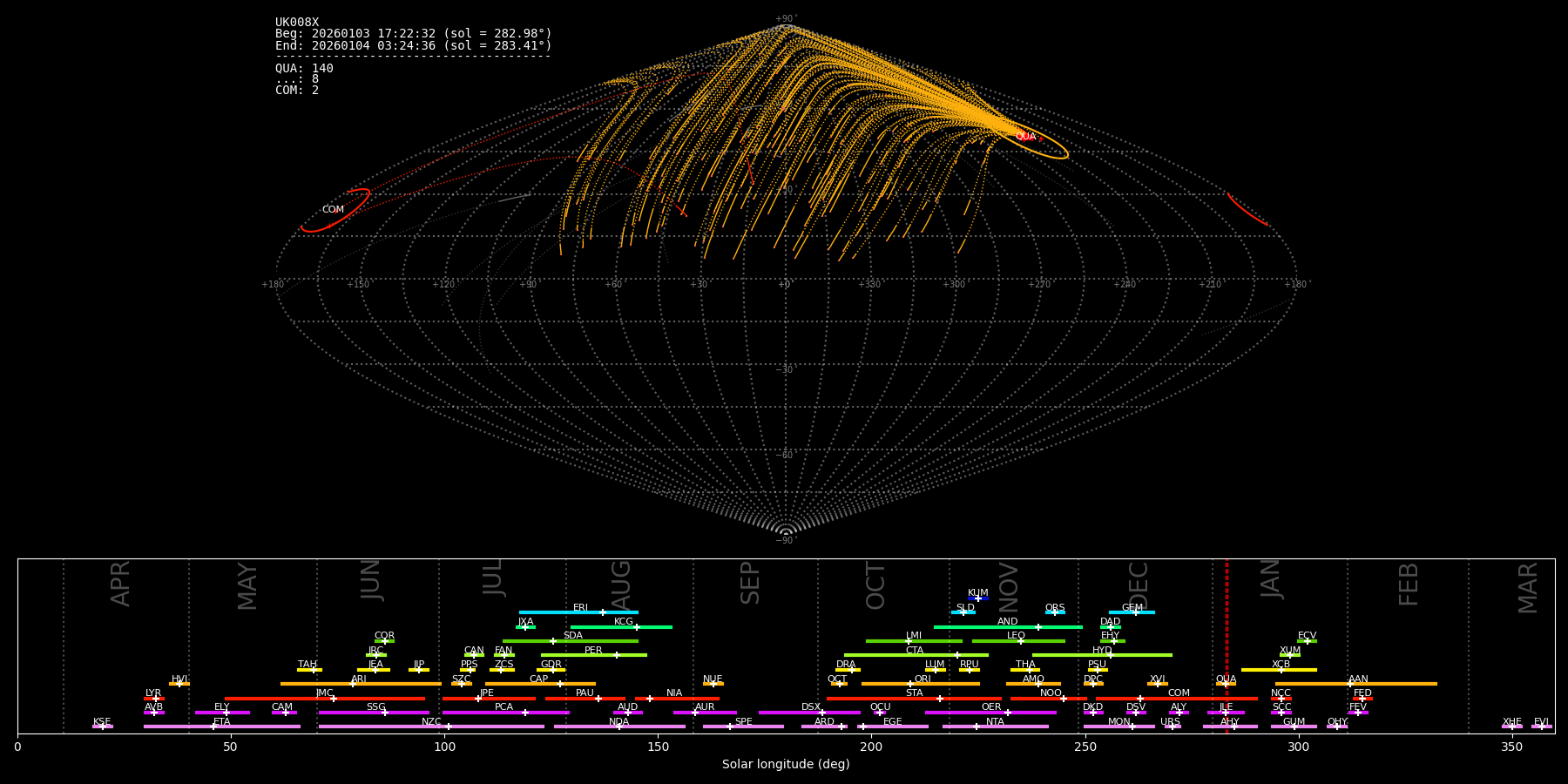Select the cyan ERI shower bar
This screenshot has width=1568, height=784.
point(558,612)
